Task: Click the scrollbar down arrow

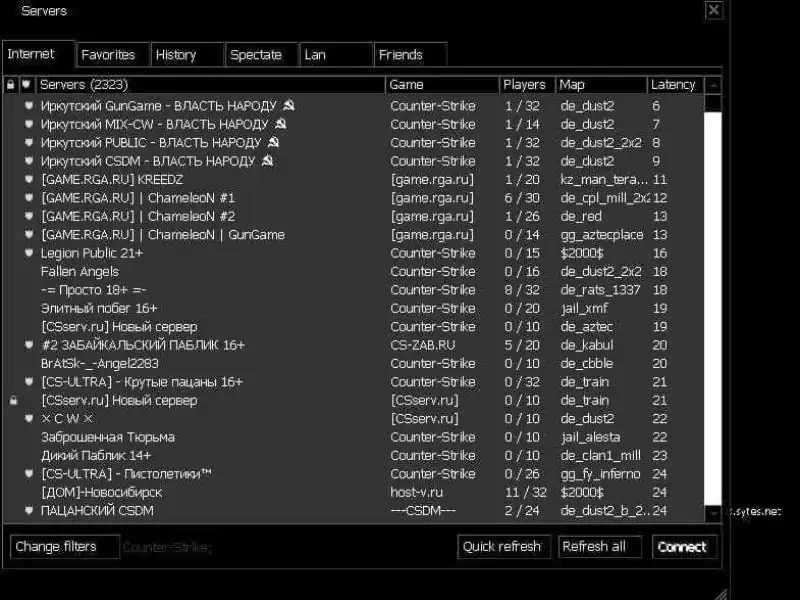Action: pos(713,513)
